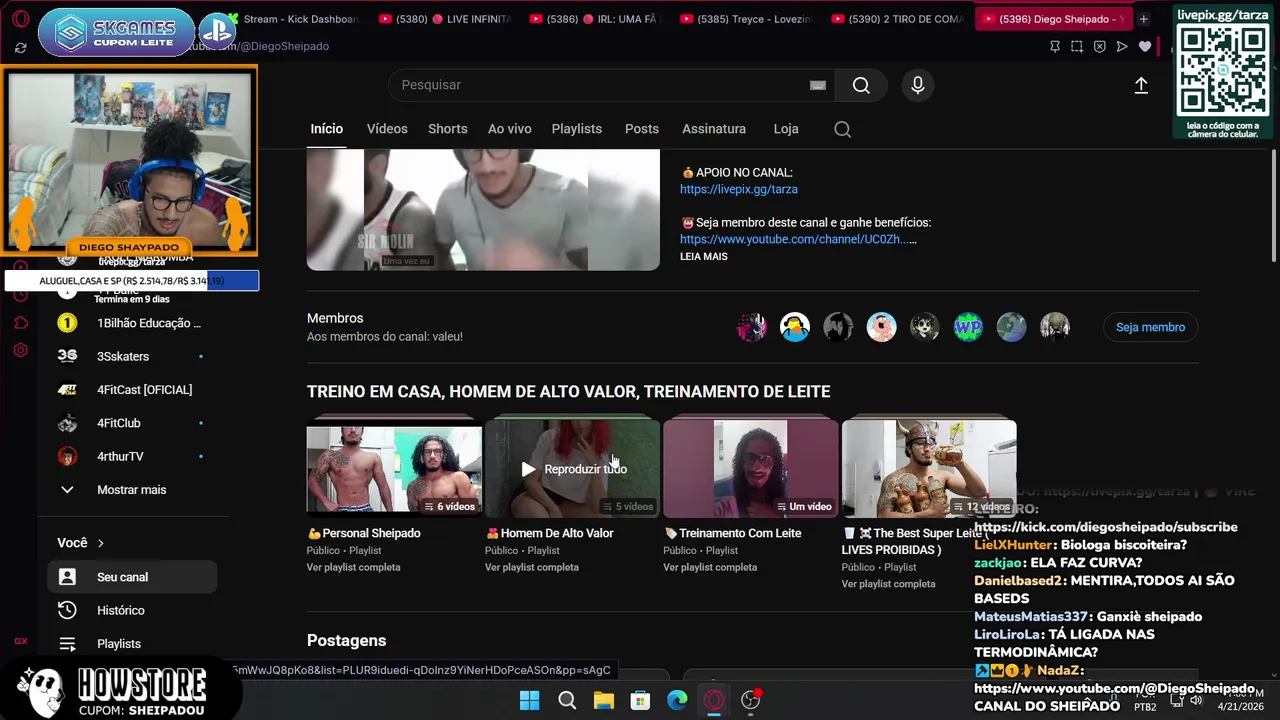Viewport: 1280px width, 720px height.
Task: Select Seu canal in sidebar
Action: click(x=132, y=577)
